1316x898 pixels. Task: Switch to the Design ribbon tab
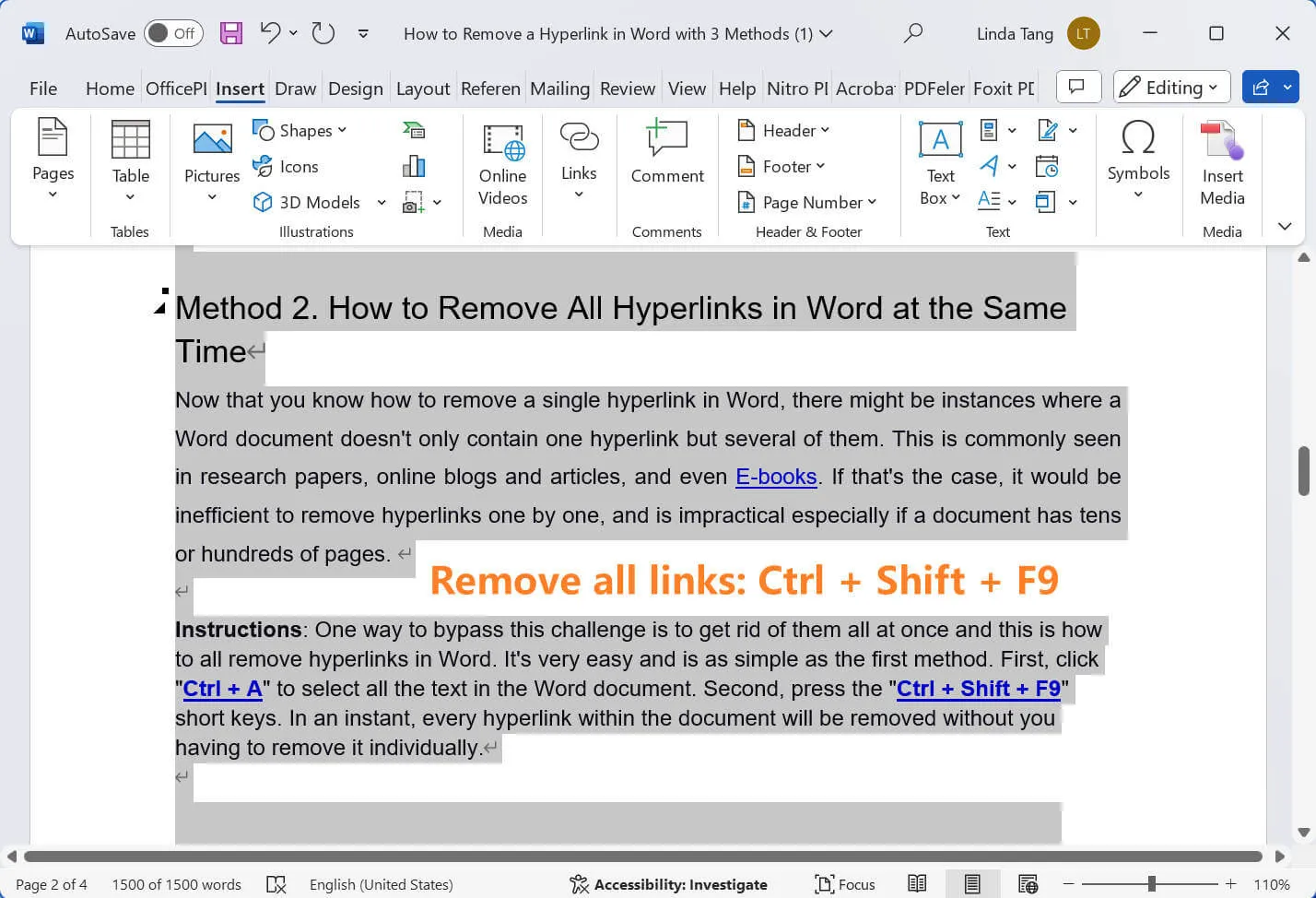pyautogui.click(x=356, y=88)
